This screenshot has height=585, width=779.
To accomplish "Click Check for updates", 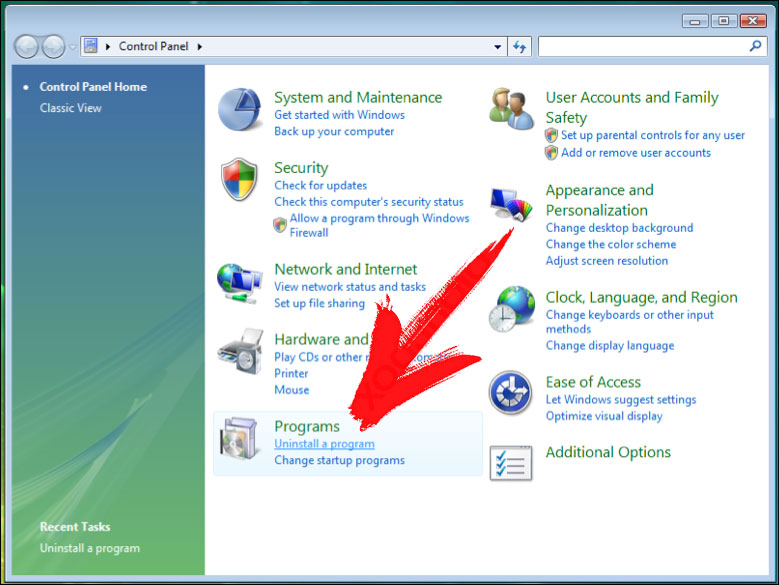I will click(320, 185).
